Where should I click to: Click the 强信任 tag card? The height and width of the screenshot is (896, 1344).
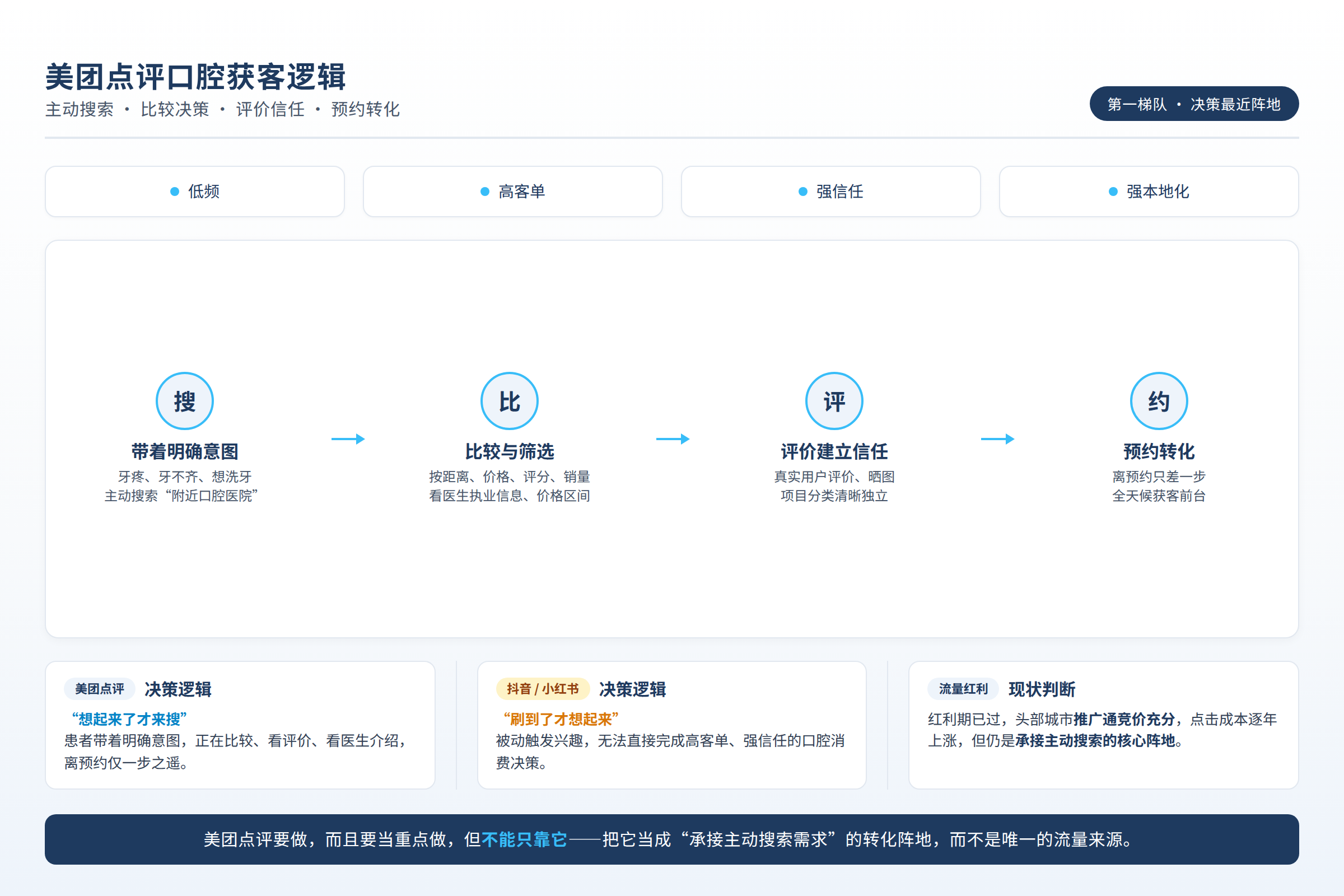pyautogui.click(x=831, y=192)
